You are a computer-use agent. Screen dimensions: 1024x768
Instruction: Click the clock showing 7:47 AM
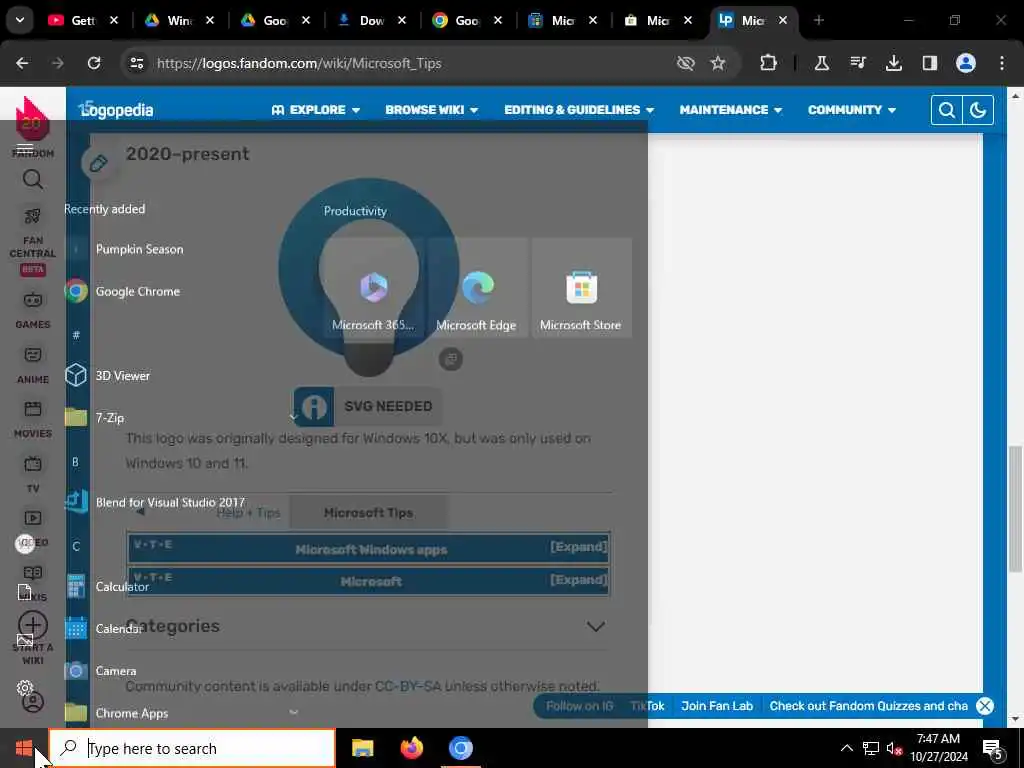click(x=938, y=739)
